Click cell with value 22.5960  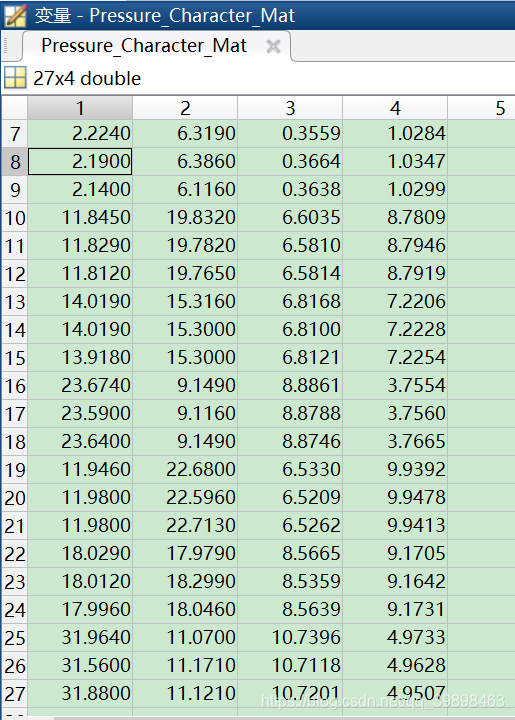coord(185,498)
